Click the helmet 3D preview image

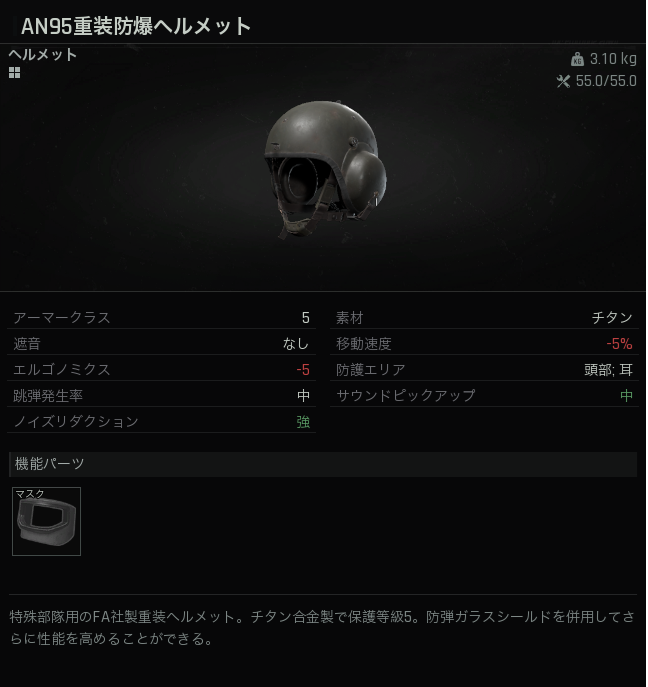click(x=326, y=170)
